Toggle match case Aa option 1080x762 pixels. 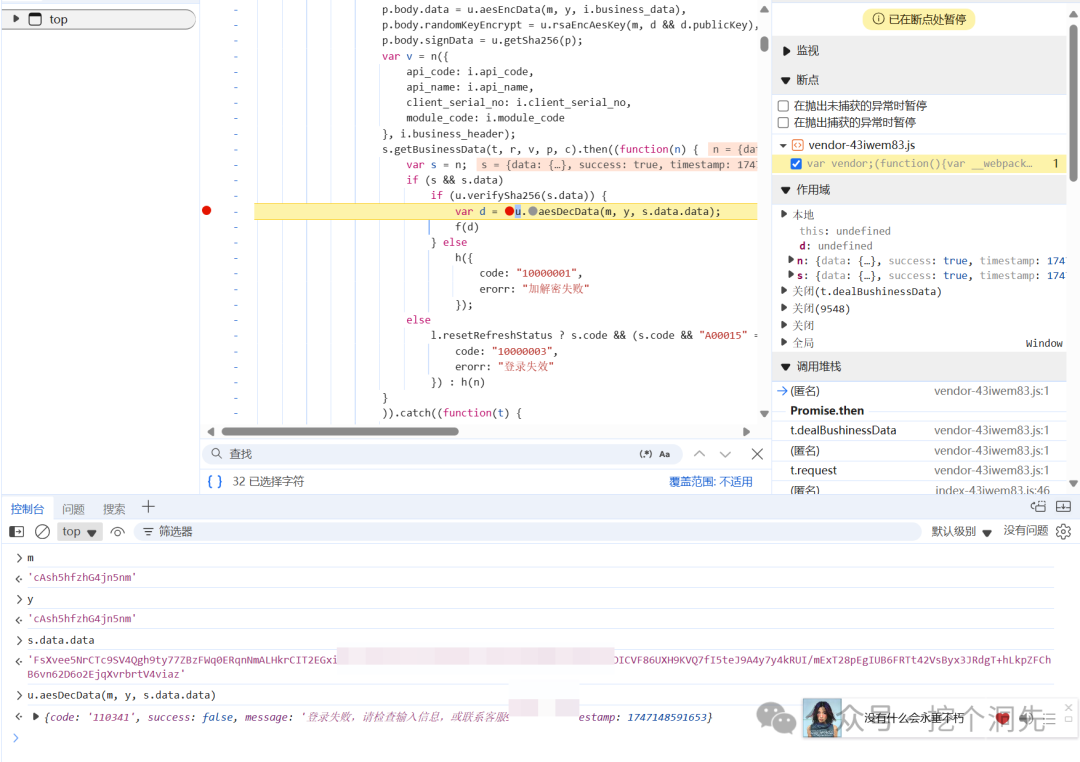[x=665, y=454]
